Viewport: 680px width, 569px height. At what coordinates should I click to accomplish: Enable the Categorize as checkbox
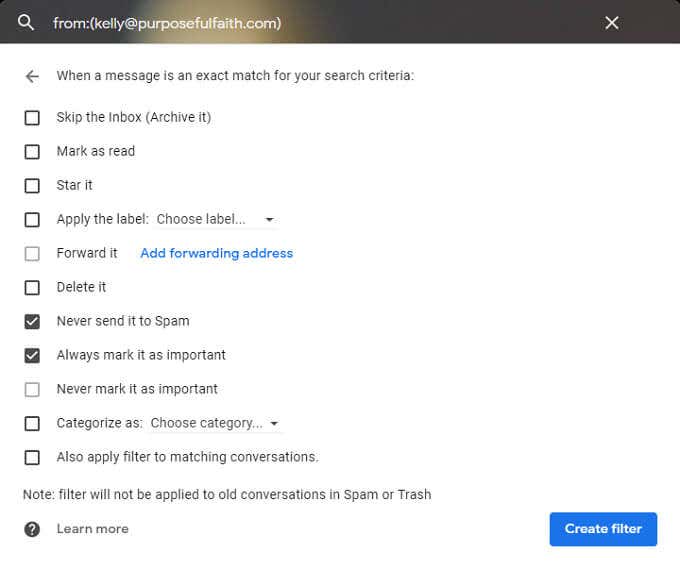pos(32,424)
